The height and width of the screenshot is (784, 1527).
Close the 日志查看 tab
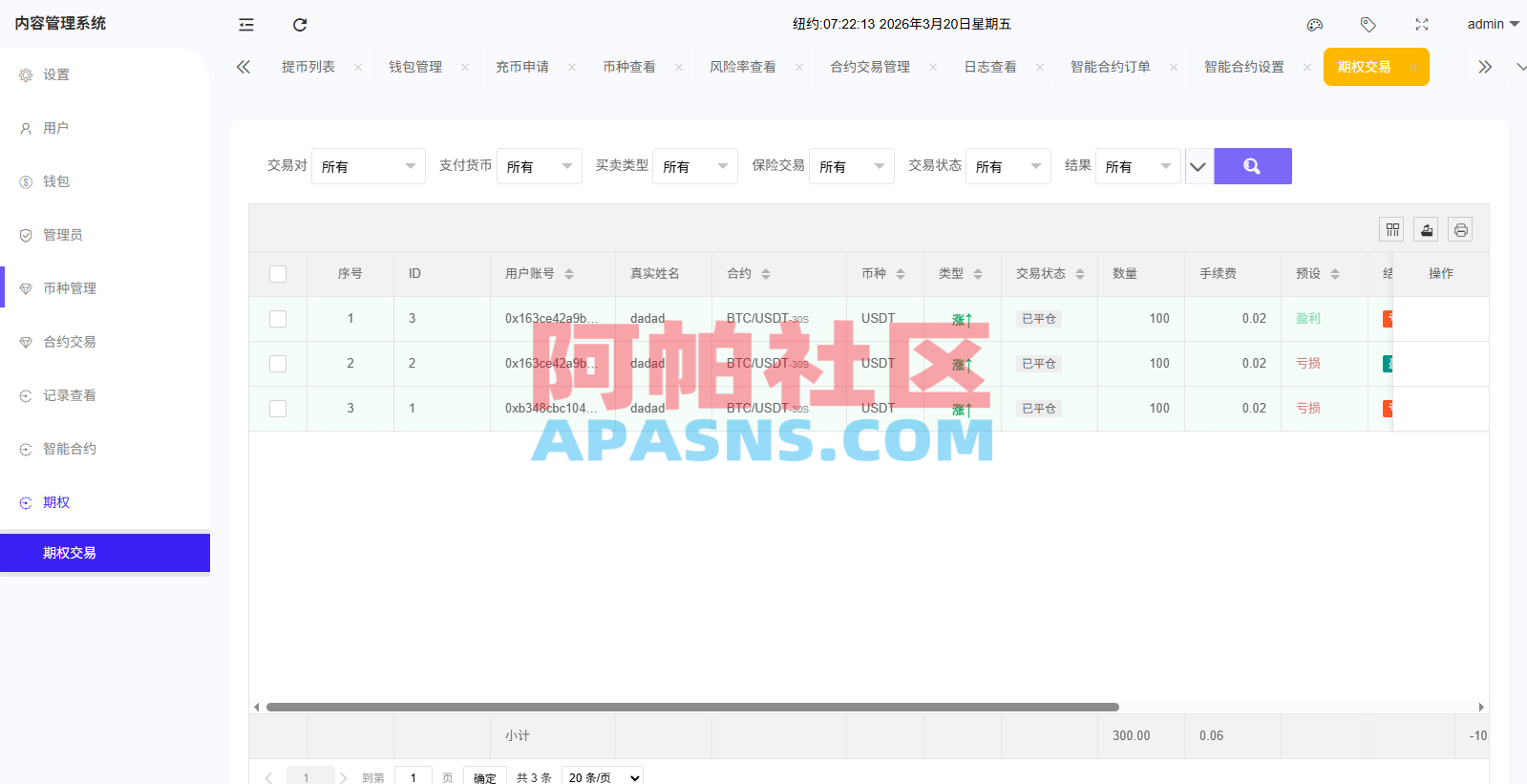point(1040,67)
